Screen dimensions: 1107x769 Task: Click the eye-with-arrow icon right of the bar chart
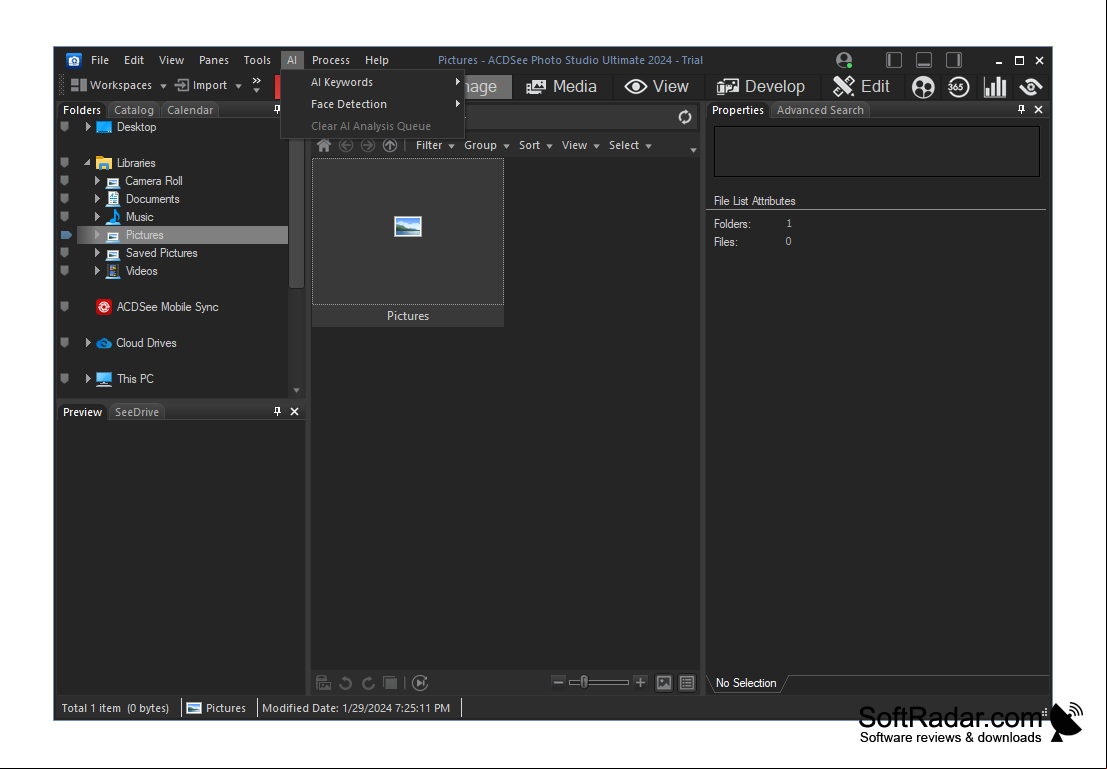pyautogui.click(x=1031, y=87)
